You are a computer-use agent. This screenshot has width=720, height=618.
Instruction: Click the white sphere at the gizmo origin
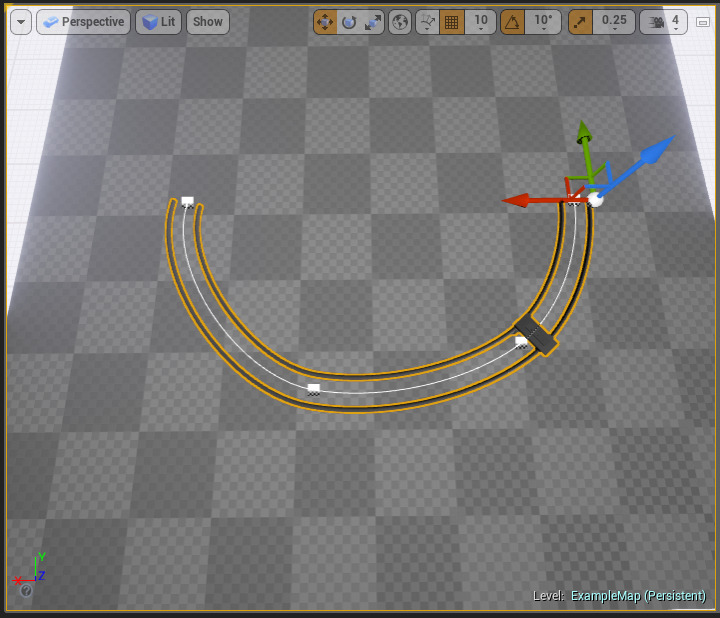click(x=595, y=199)
